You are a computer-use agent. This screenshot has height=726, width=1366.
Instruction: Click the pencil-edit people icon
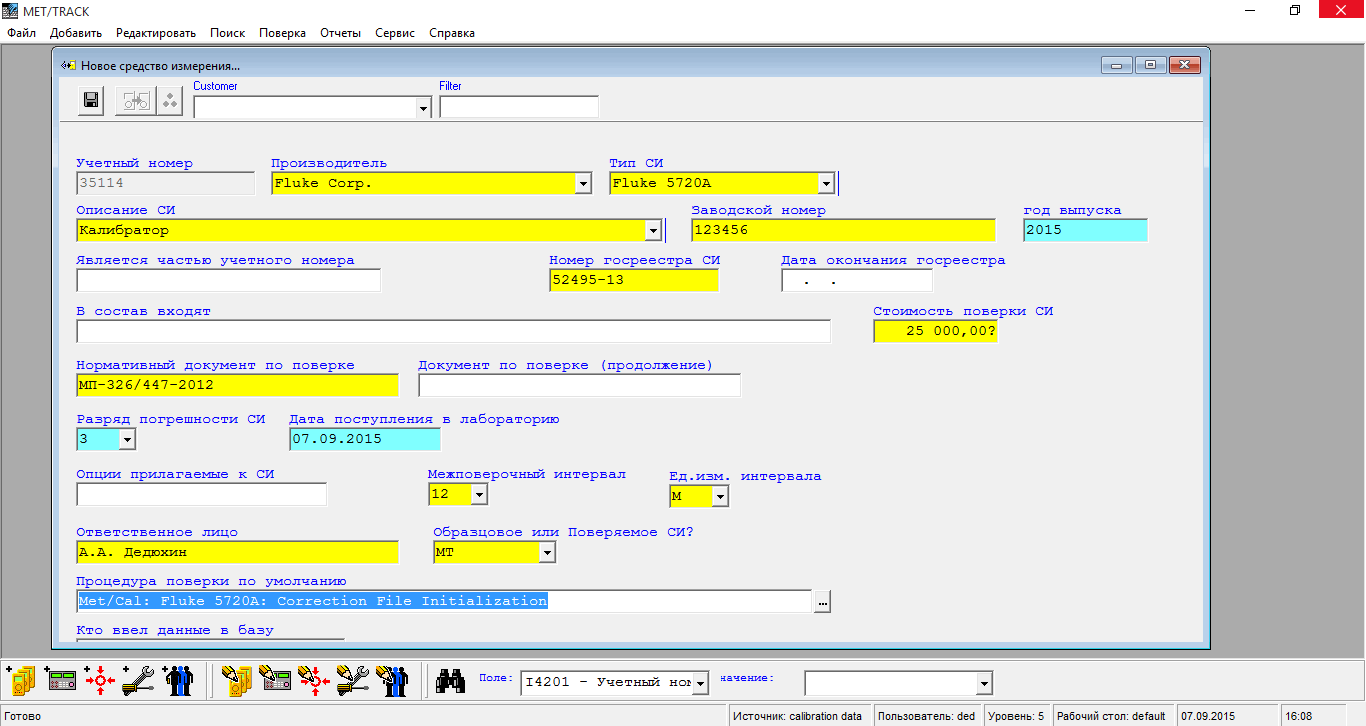pyautogui.click(x=392, y=681)
